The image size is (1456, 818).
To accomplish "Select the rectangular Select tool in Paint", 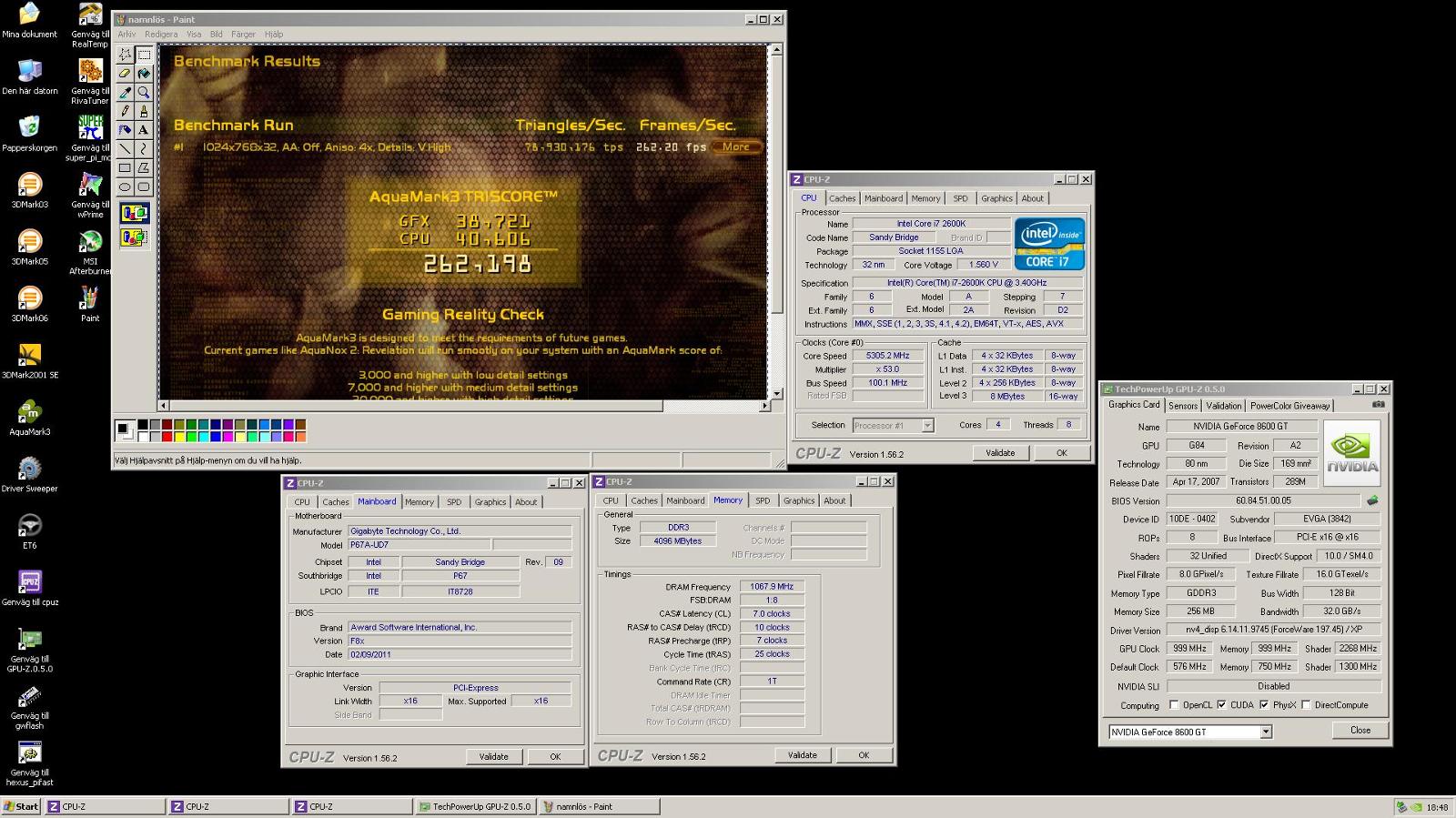I will click(x=144, y=55).
